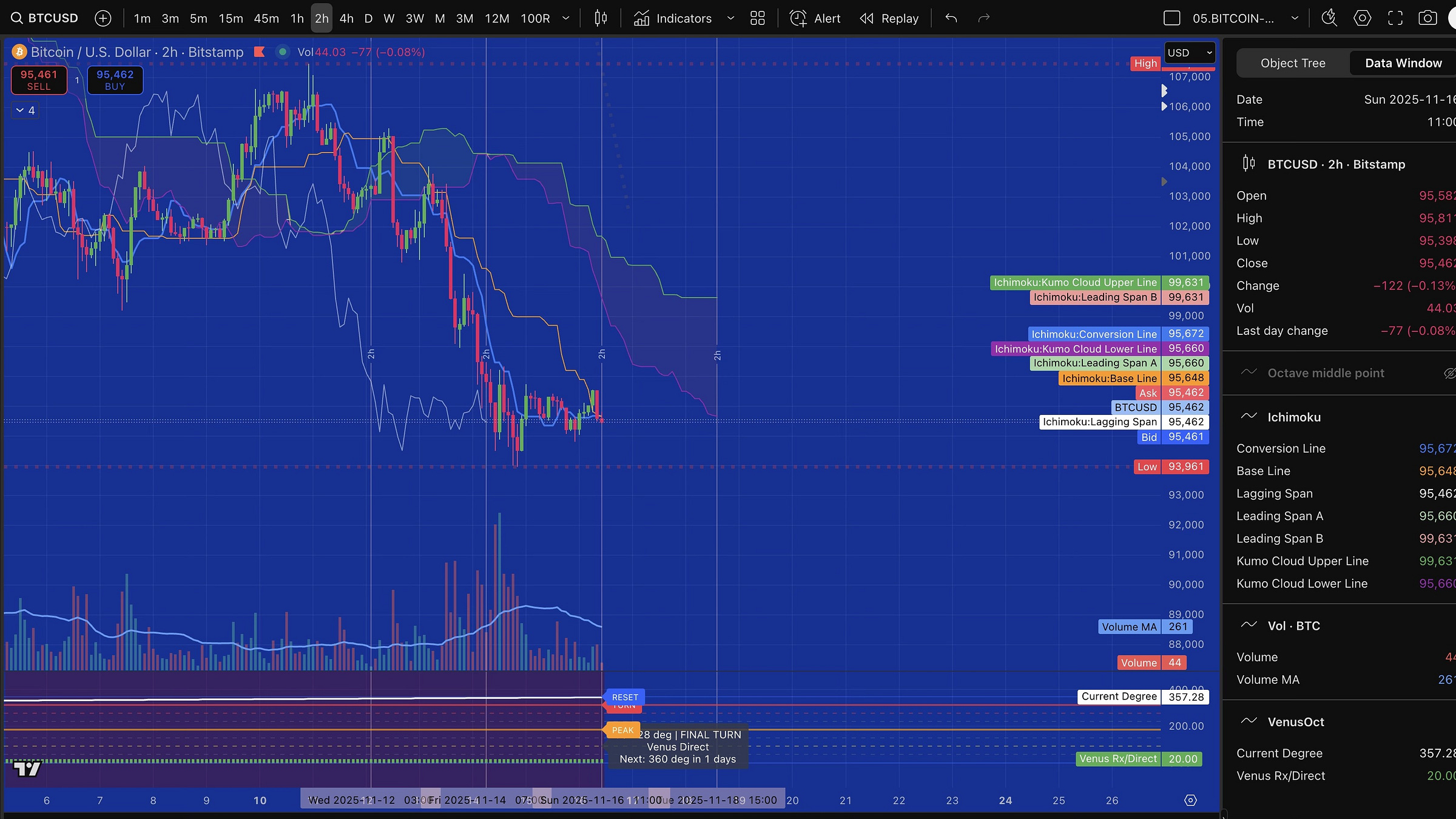Open chart settings hexagon icon
This screenshot has width=1456, height=819.
[x=1362, y=18]
